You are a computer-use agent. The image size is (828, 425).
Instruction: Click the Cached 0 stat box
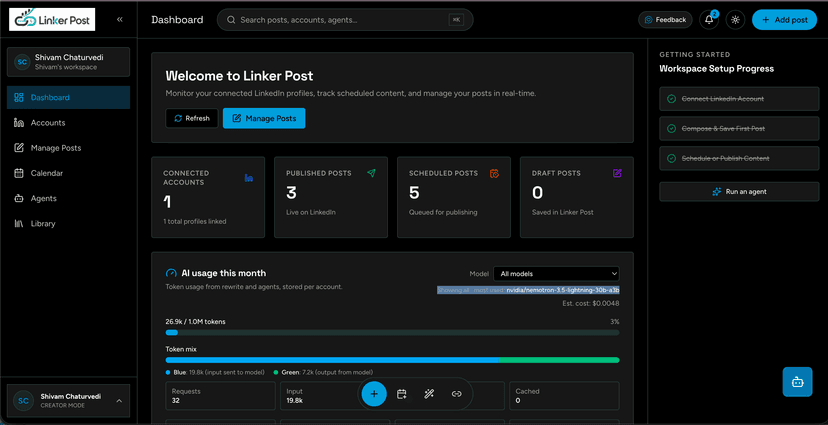tap(564, 395)
